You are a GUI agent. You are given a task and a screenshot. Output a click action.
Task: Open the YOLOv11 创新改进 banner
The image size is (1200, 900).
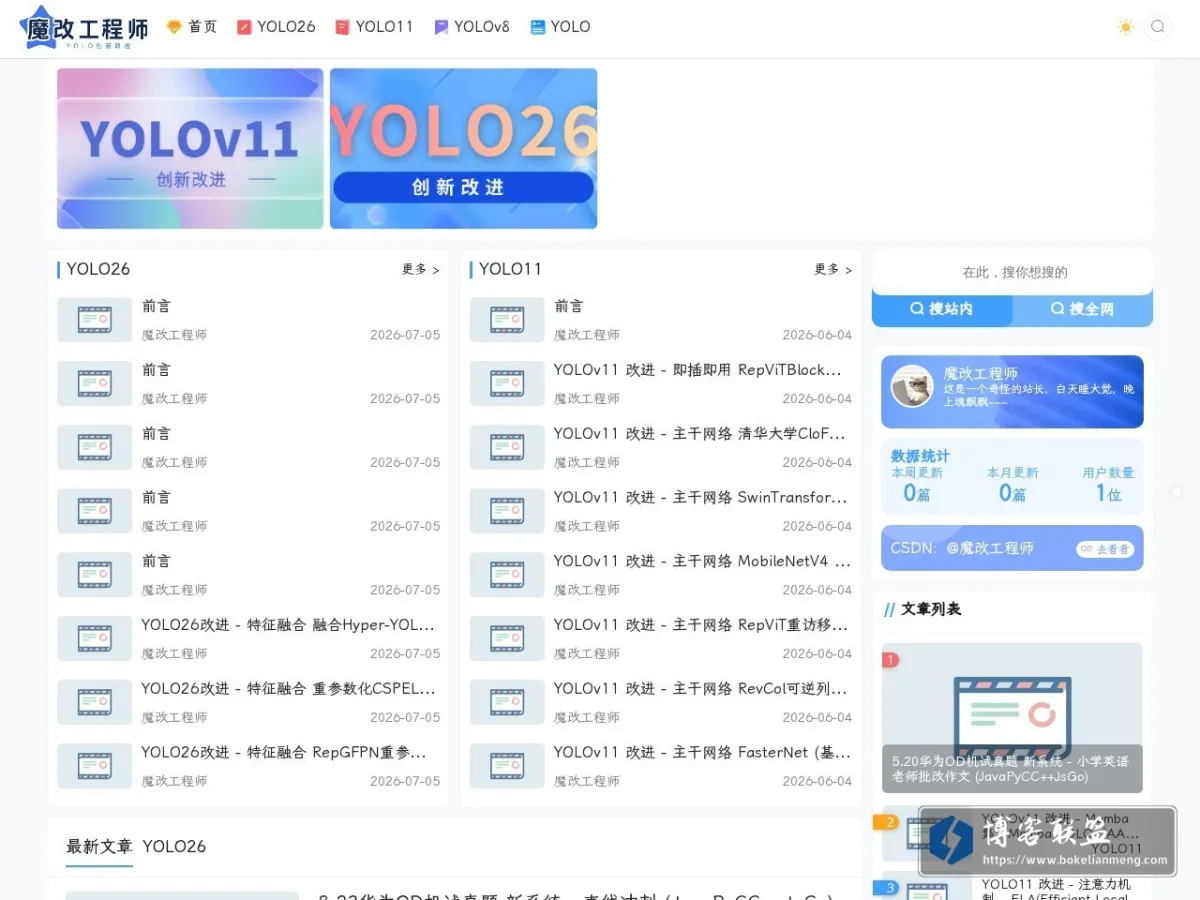coord(190,148)
